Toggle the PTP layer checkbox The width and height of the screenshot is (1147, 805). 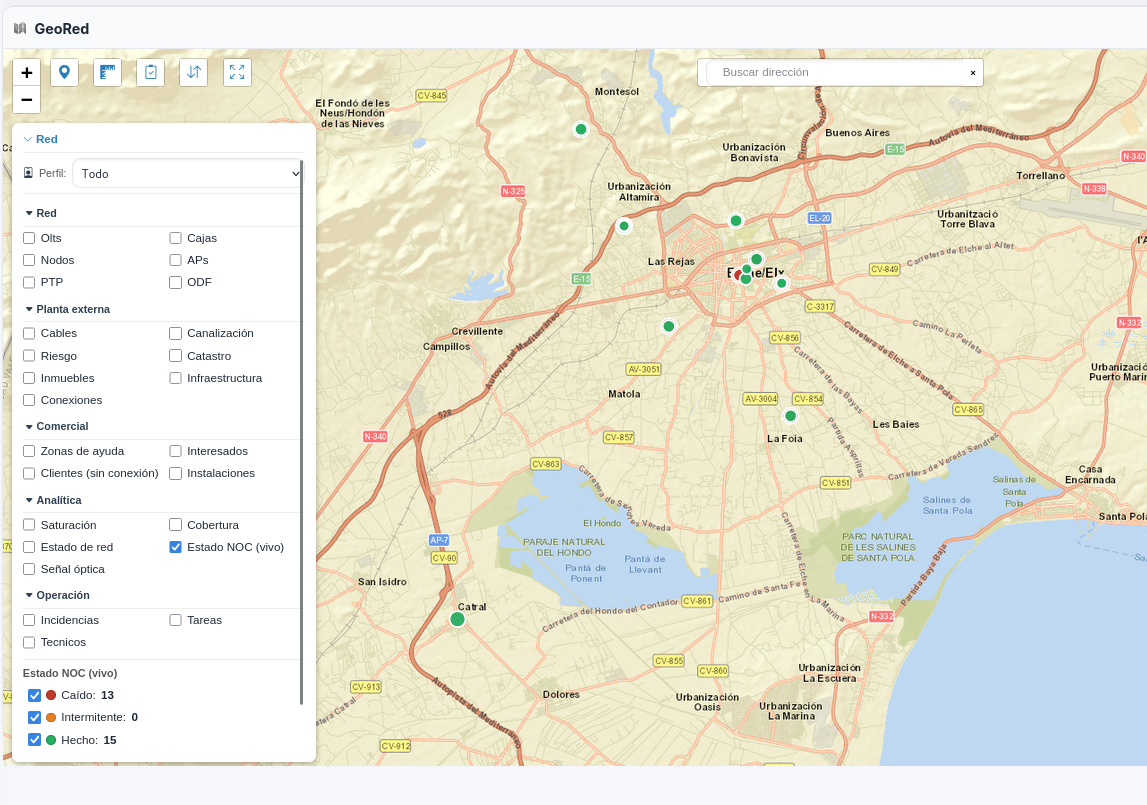click(29, 282)
